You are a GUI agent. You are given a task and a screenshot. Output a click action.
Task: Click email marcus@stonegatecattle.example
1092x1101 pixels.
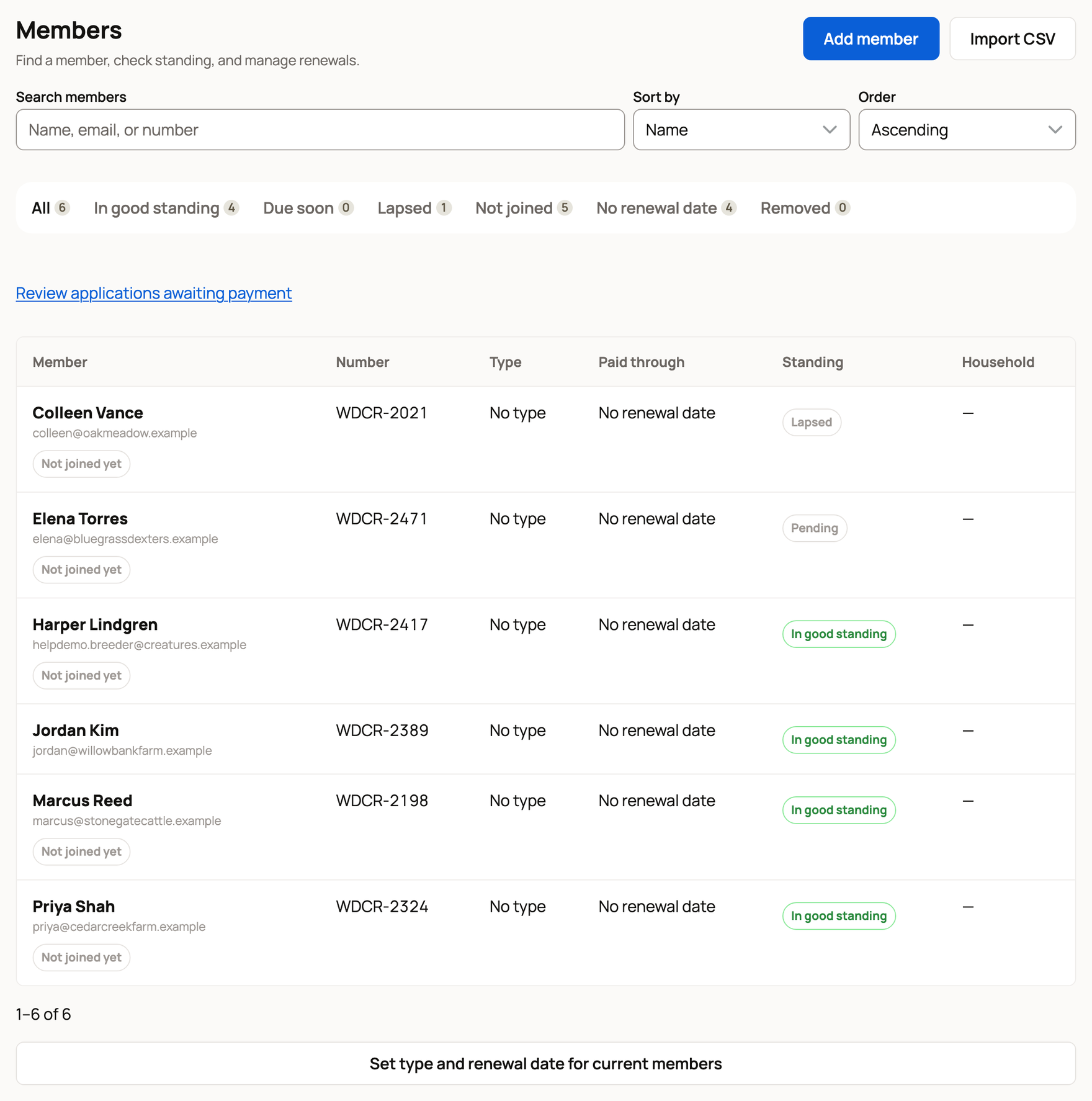(127, 821)
